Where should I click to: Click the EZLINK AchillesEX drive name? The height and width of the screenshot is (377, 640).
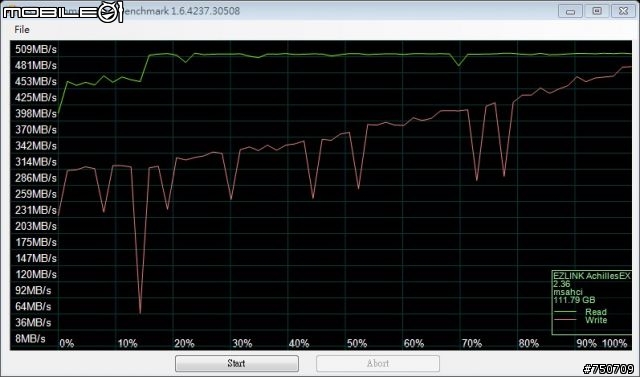(592, 276)
